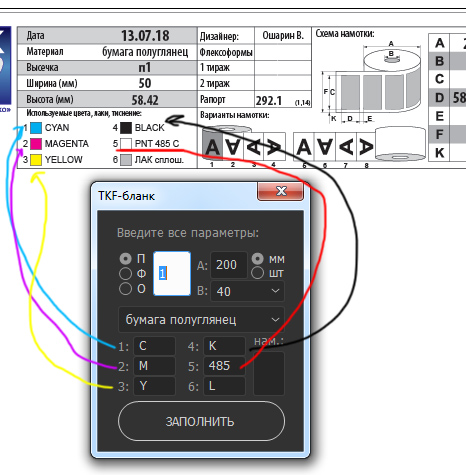Screen dimensions: 466x475
Task: Select winding variant 6 icon
Action: [x=325, y=147]
